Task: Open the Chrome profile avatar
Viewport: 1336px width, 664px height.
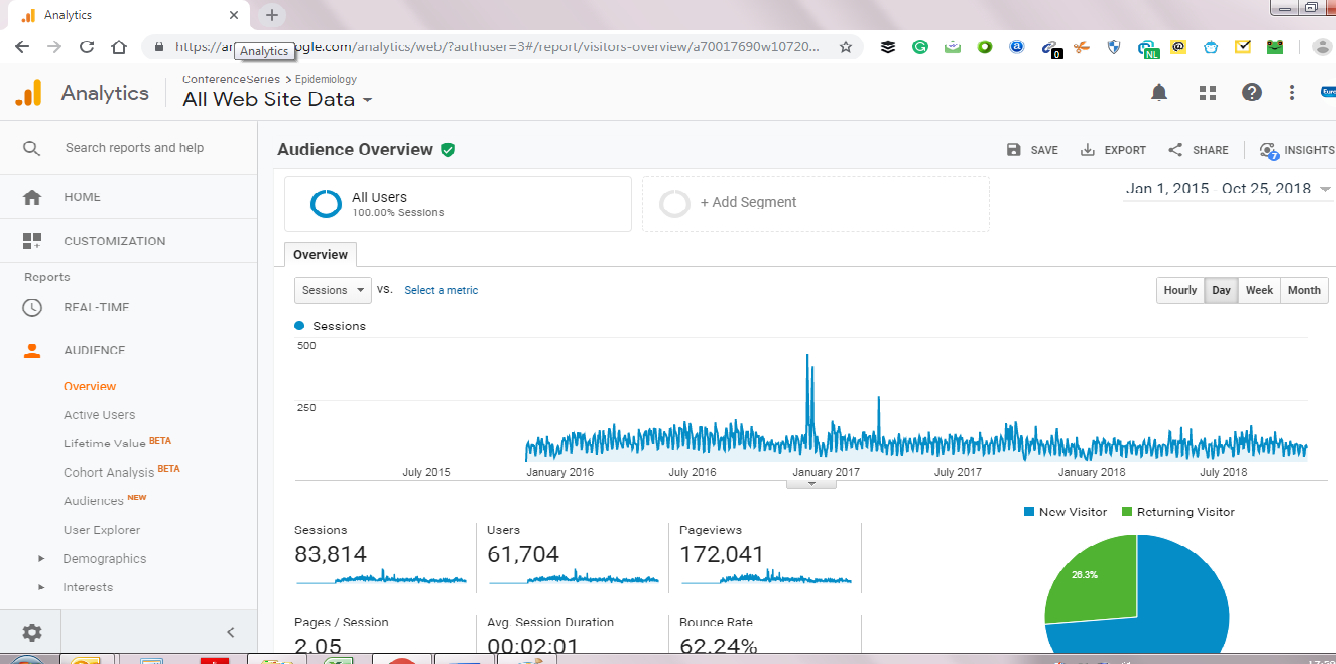Action: [x=1321, y=47]
